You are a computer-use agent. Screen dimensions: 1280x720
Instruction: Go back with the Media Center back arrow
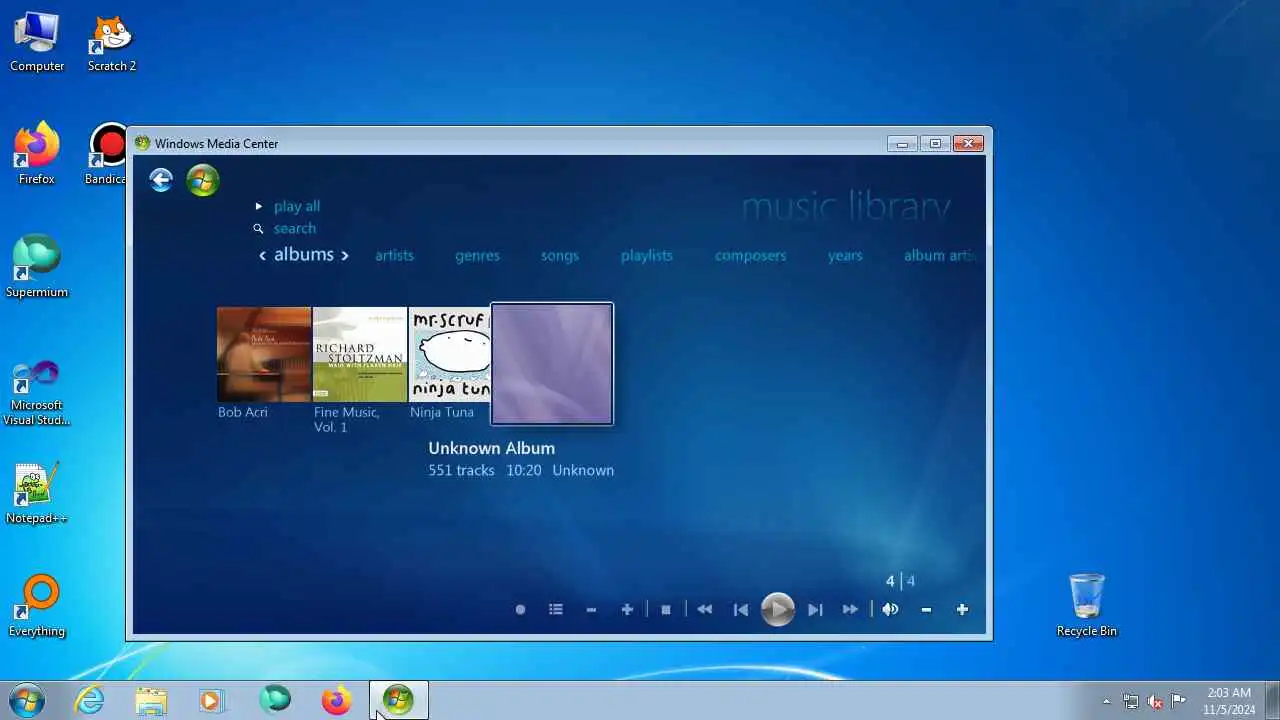[161, 180]
